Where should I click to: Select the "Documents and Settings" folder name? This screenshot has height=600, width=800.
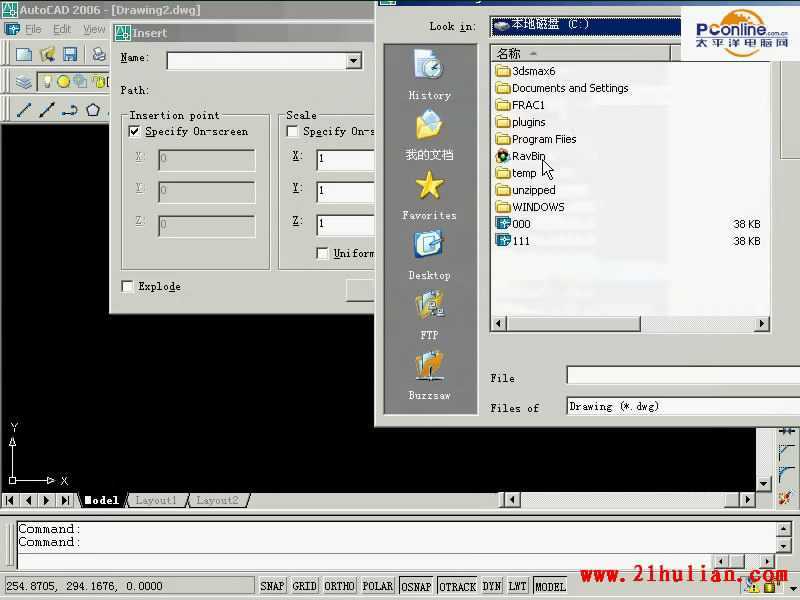(570, 88)
